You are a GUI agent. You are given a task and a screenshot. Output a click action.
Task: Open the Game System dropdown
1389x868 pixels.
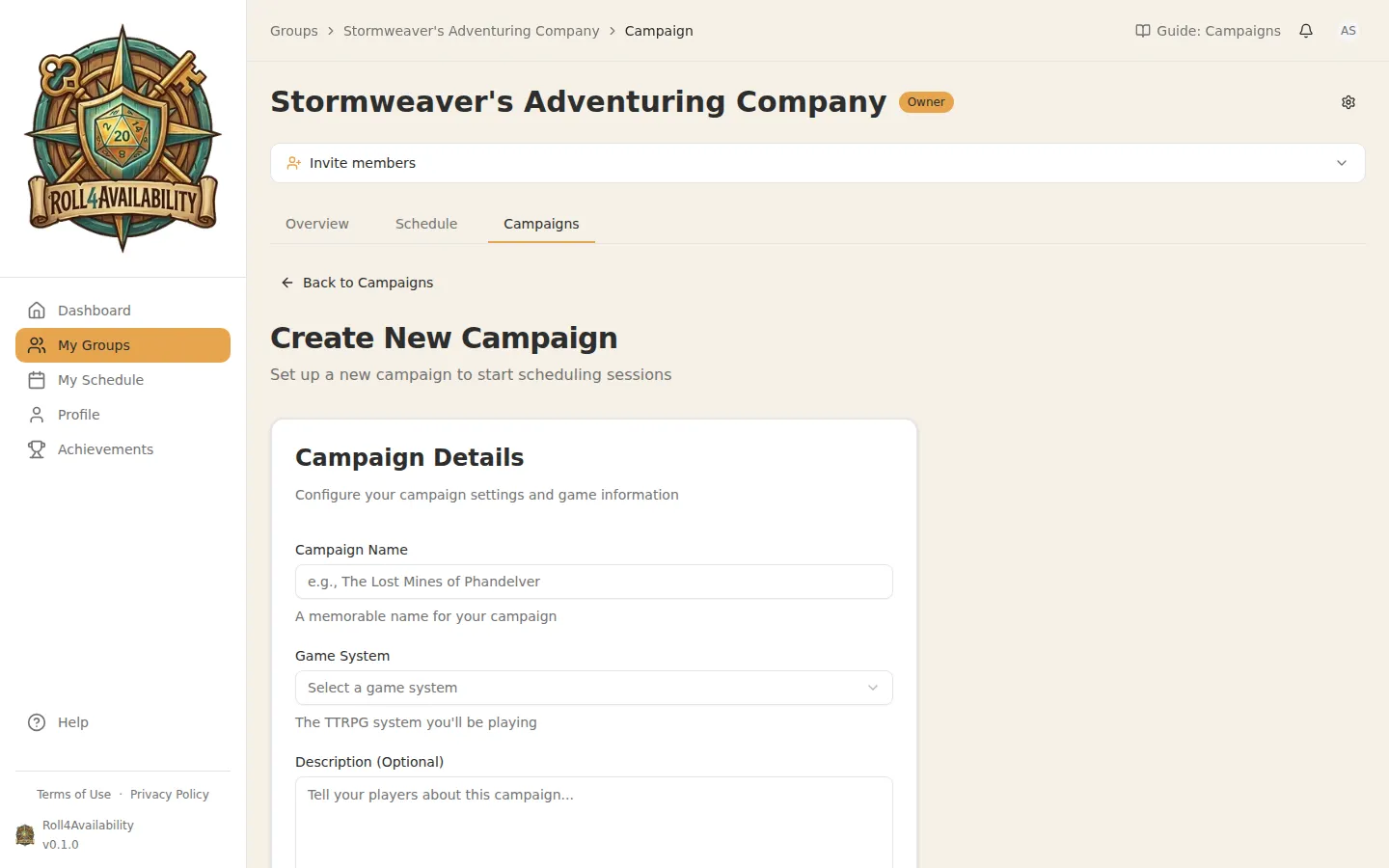point(593,688)
